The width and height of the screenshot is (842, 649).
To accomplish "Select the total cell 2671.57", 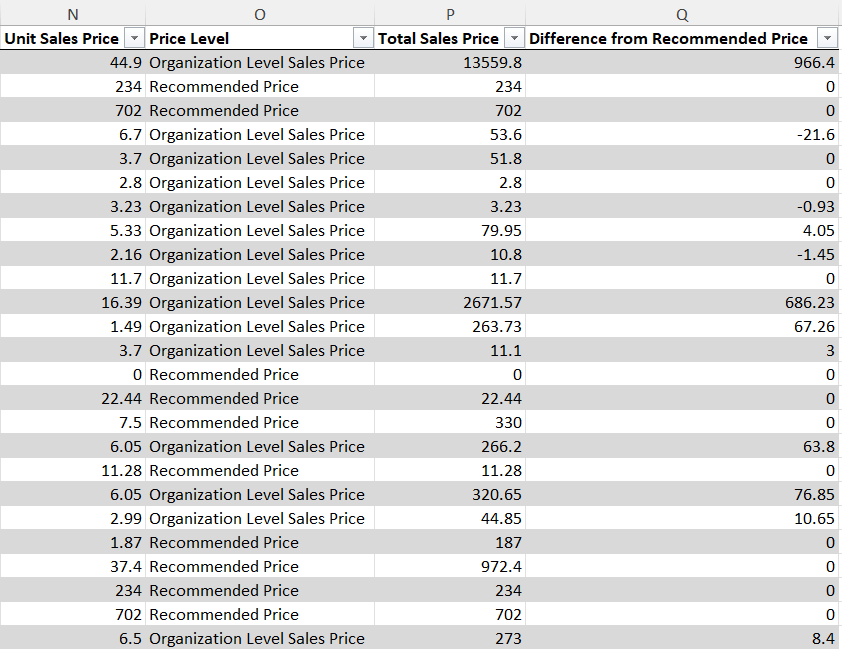I will coord(450,303).
